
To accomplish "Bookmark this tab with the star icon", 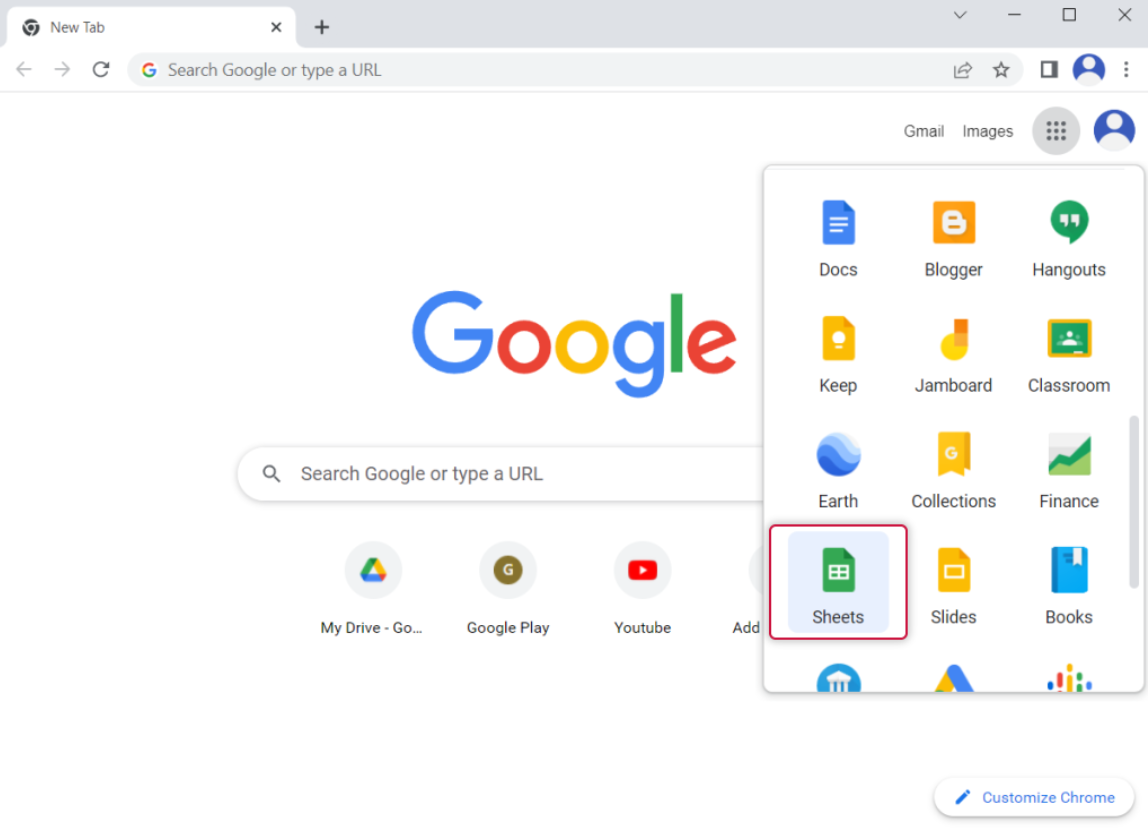I will [1001, 69].
